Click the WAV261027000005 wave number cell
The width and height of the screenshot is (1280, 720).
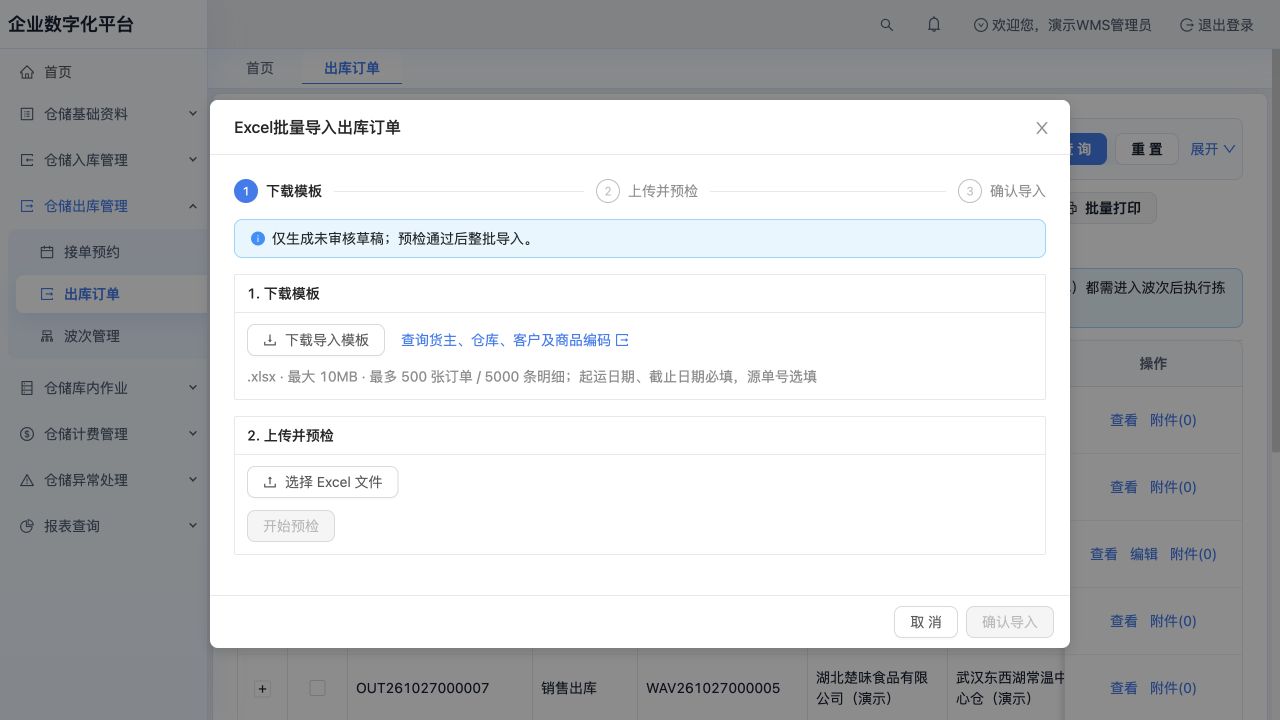(713, 688)
